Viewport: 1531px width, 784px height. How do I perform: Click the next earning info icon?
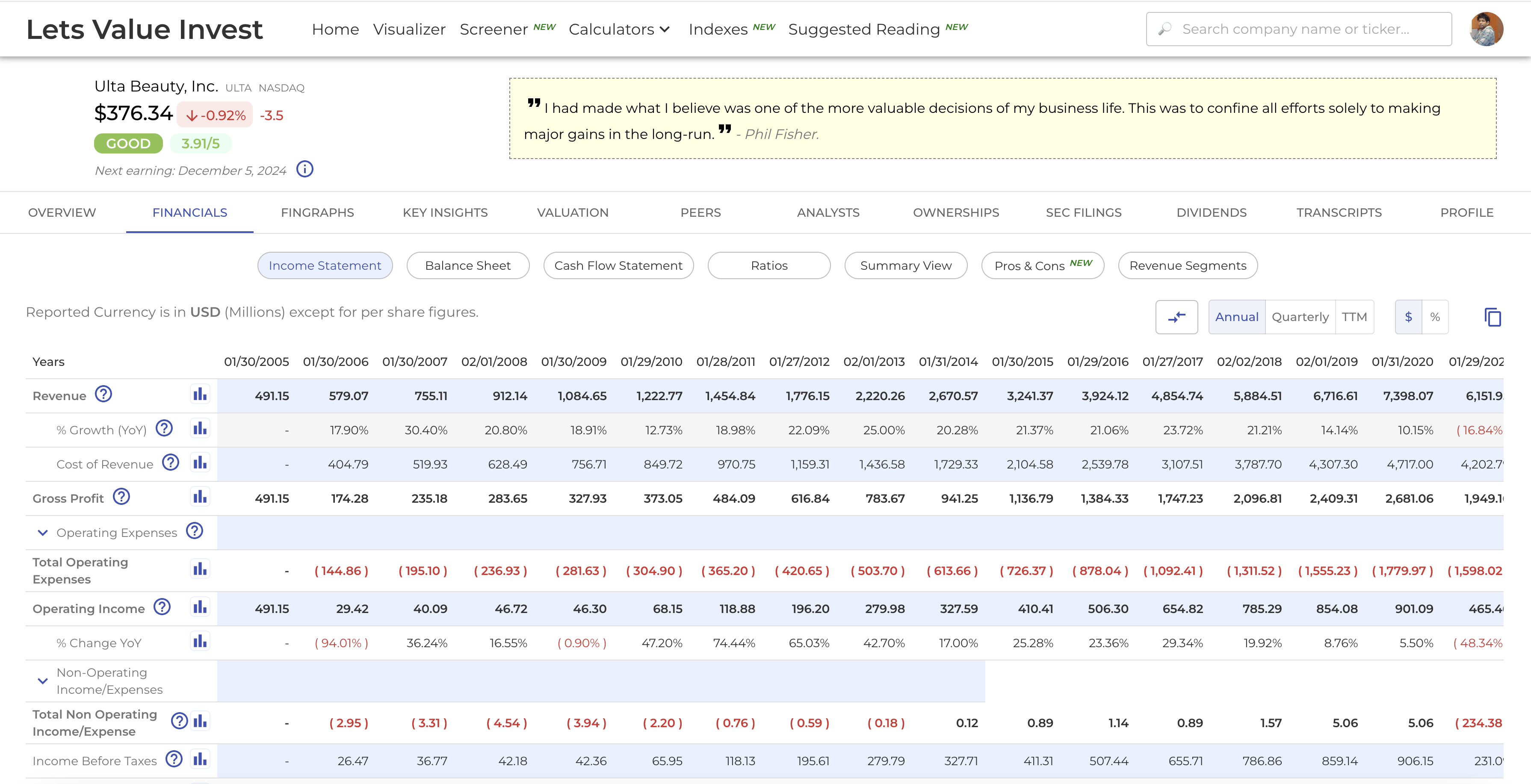tap(305, 169)
